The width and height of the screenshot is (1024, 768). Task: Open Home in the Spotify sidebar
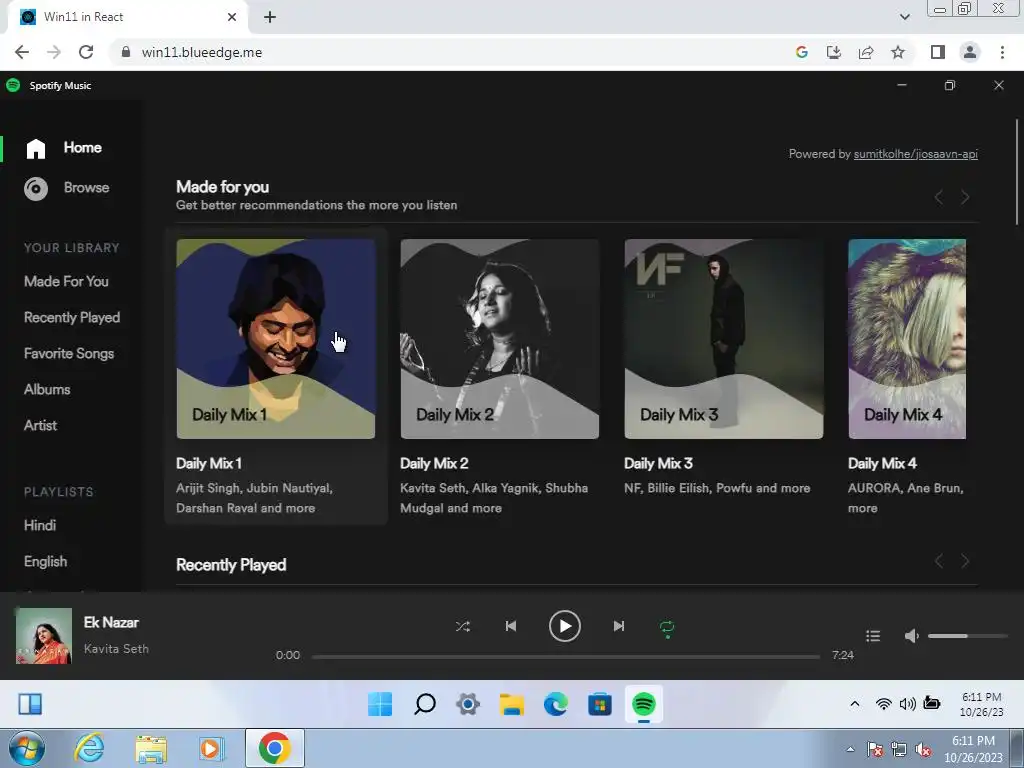click(x=82, y=148)
